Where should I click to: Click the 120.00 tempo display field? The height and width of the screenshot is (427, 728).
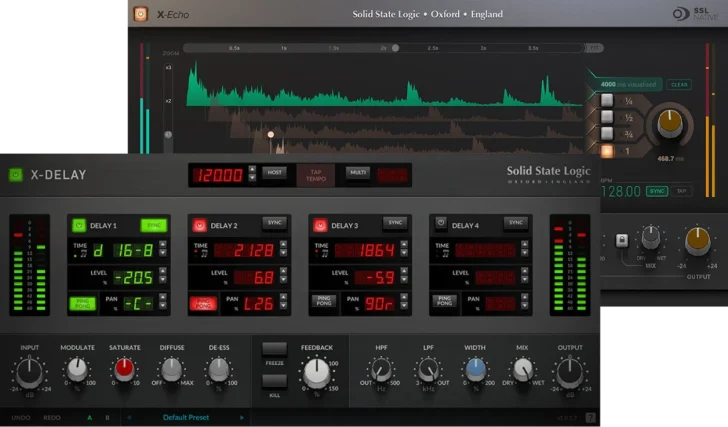pos(218,174)
